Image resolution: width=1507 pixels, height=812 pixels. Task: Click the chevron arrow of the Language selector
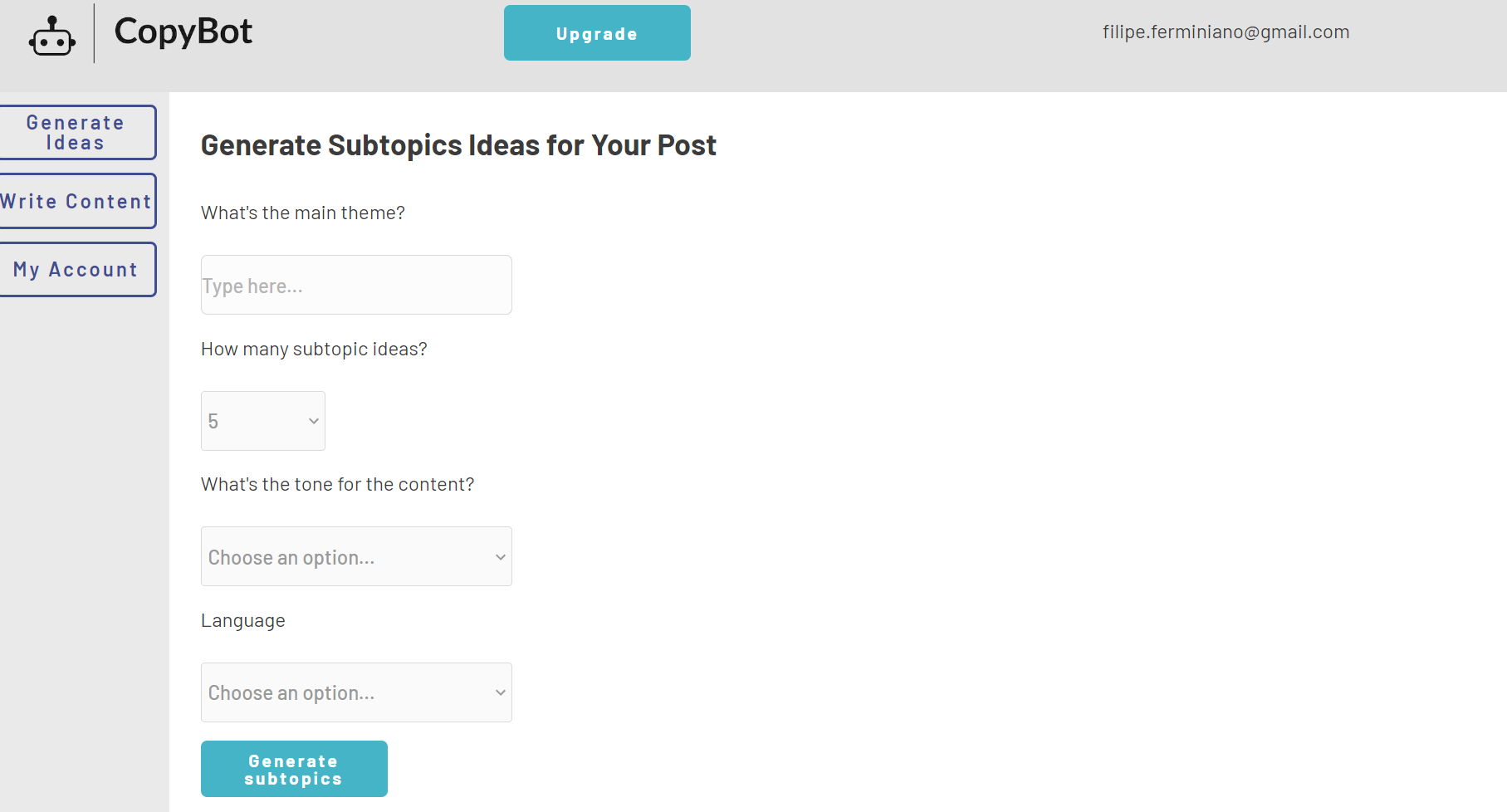tap(501, 692)
